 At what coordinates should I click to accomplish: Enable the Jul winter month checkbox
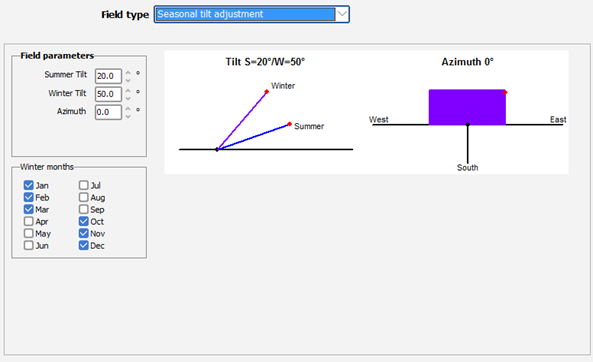pos(84,185)
